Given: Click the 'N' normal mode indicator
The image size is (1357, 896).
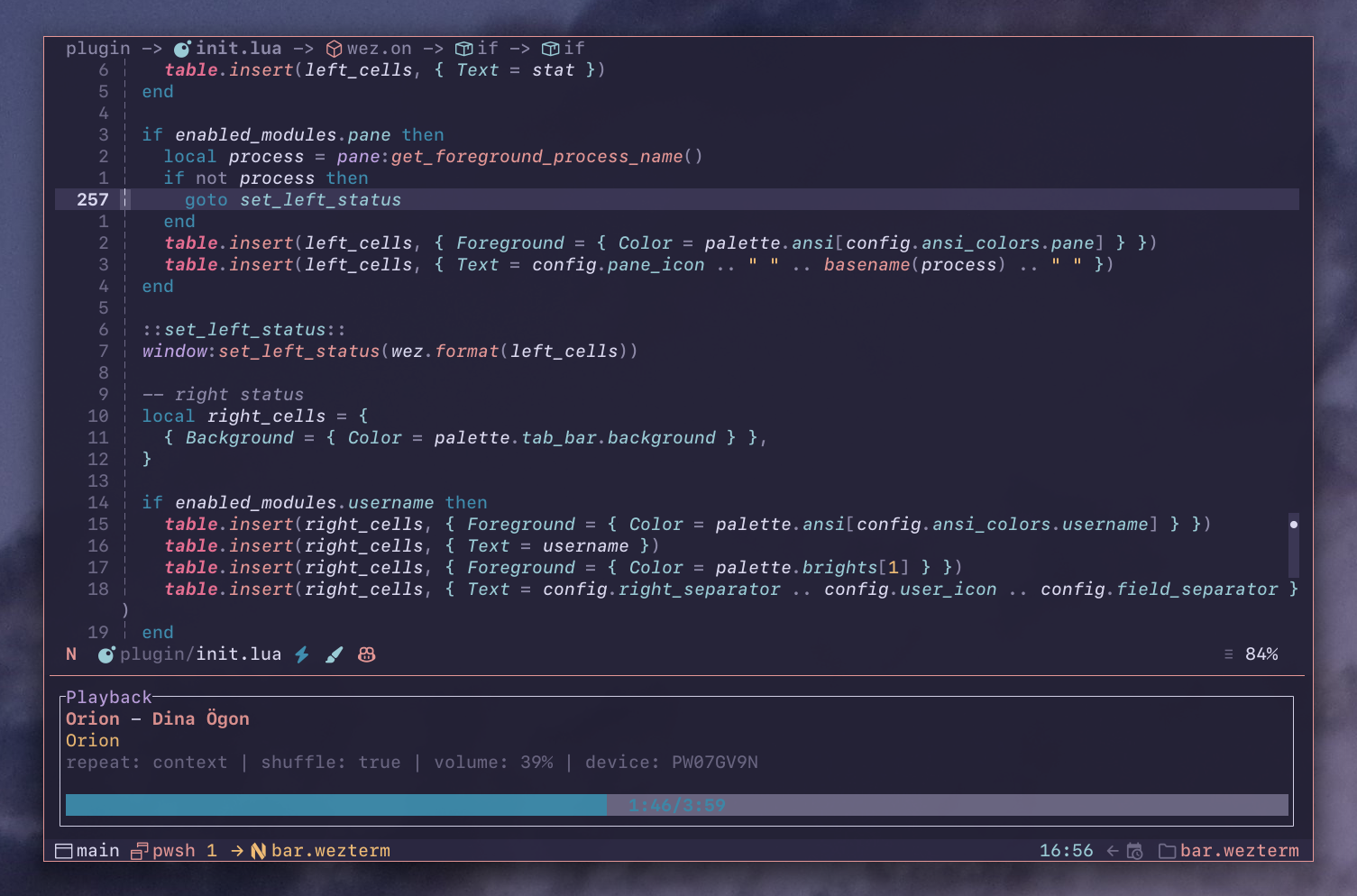Looking at the screenshot, I should pyautogui.click(x=71, y=654).
